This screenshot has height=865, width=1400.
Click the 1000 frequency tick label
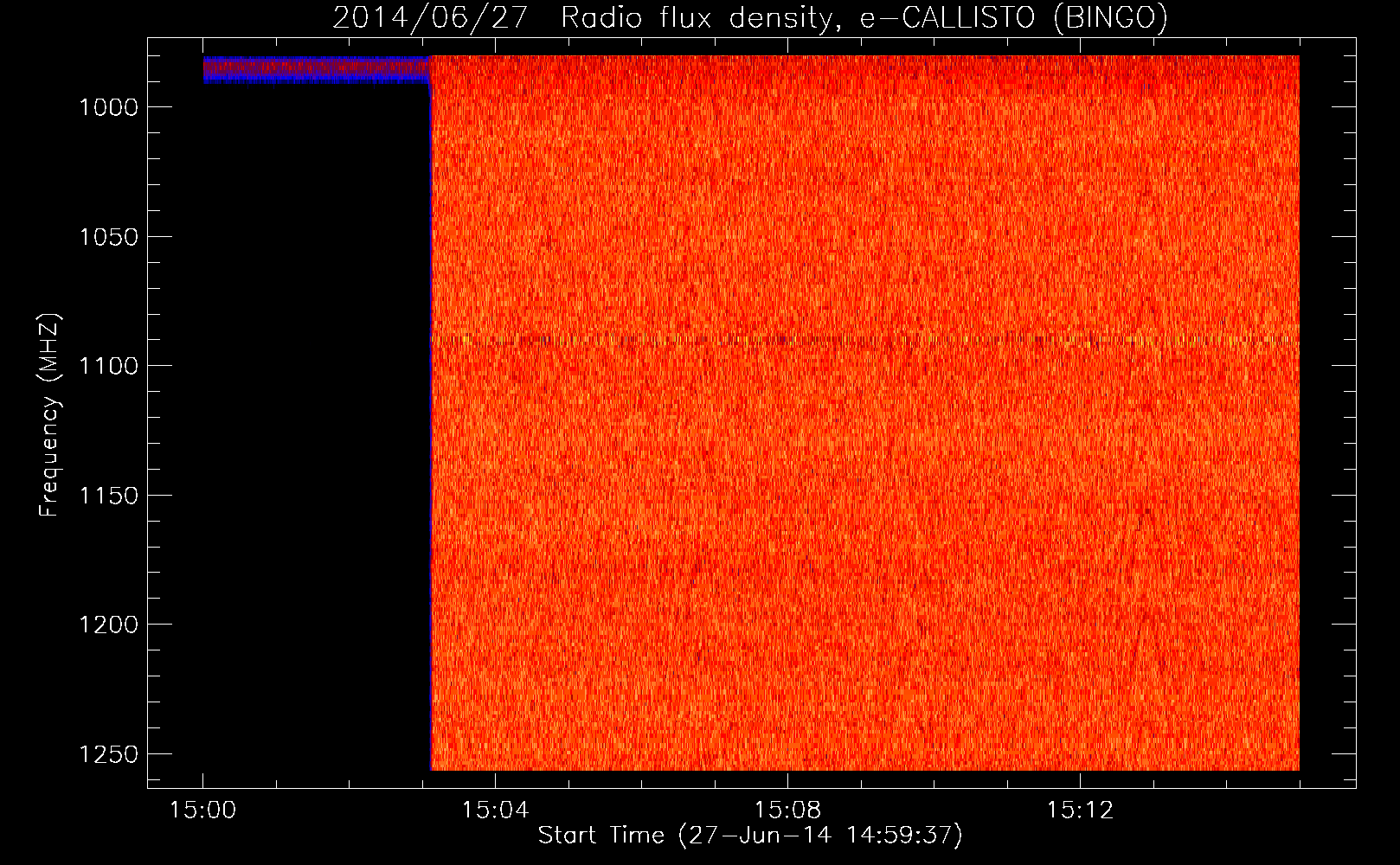pyautogui.click(x=108, y=107)
